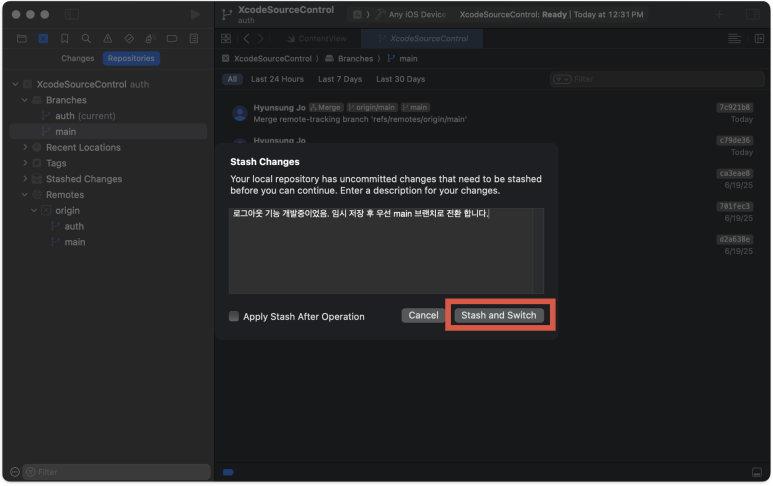Screen dimensions: 773x486
Task: Click the origin/main tag on the merge commit
Action: [x=371, y=107]
